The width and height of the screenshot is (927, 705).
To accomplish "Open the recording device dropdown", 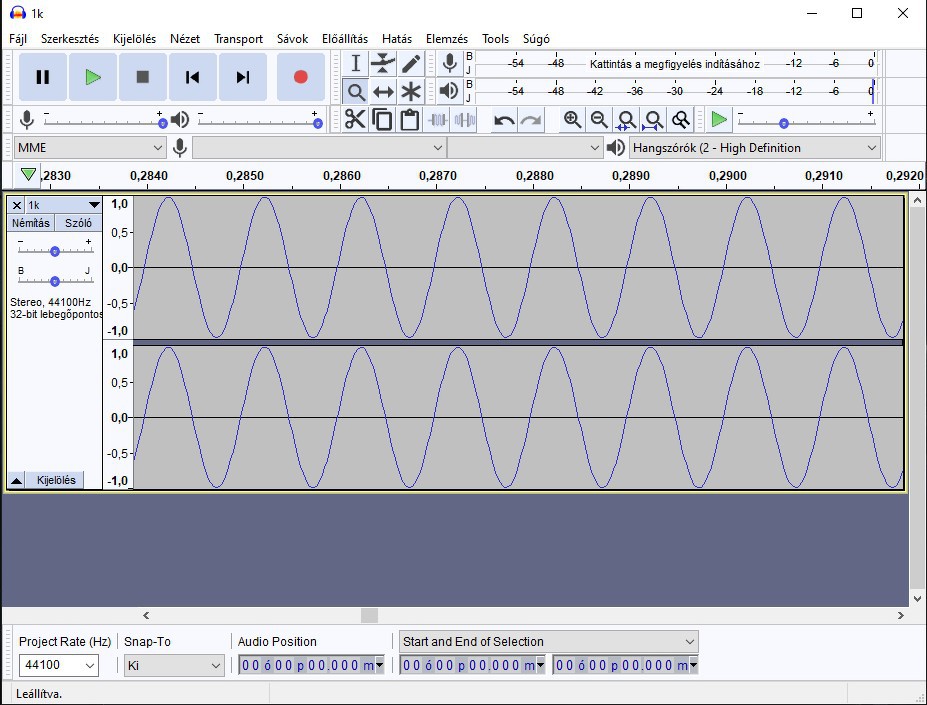I will pos(319,147).
